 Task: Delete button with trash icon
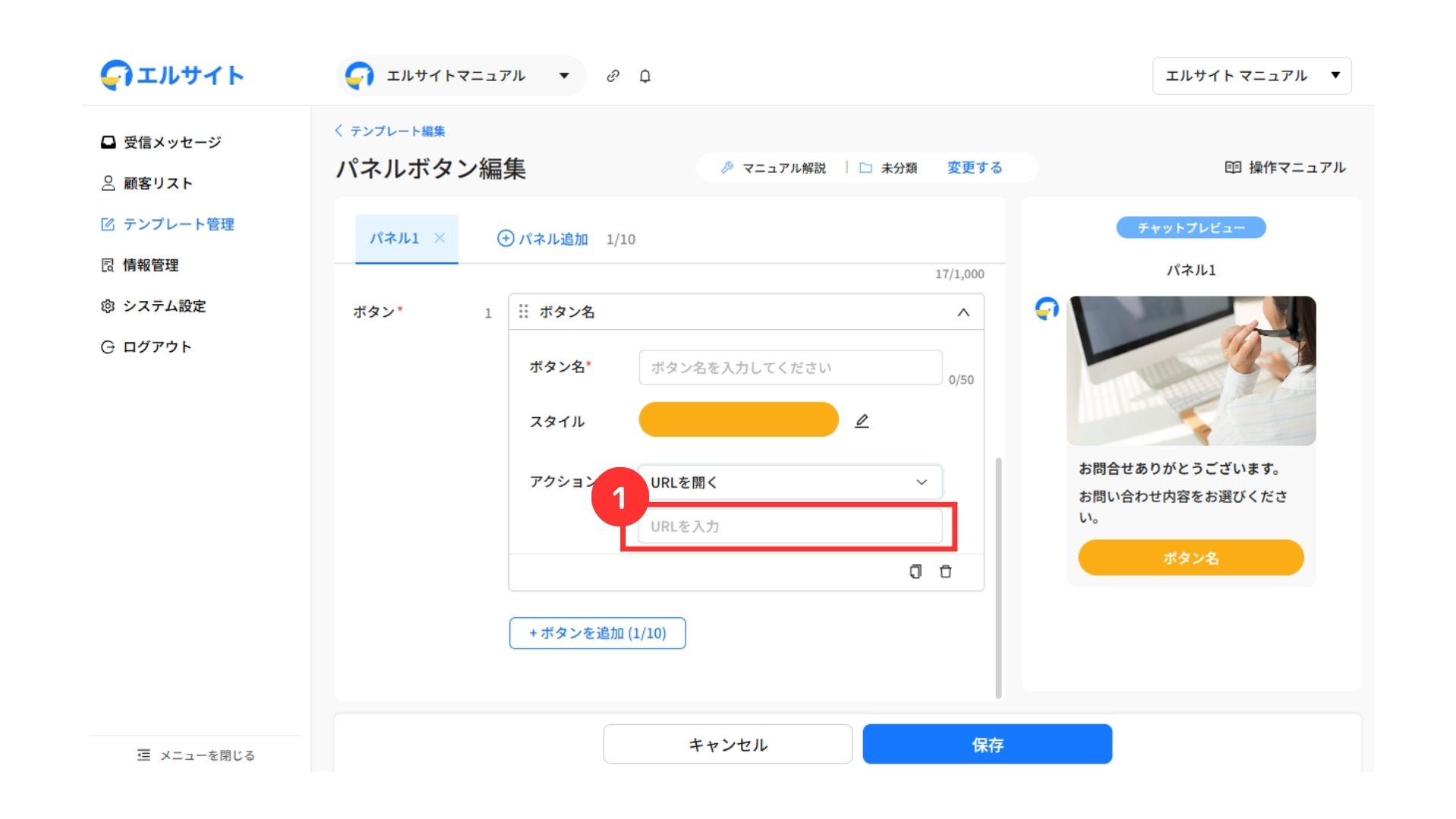pyautogui.click(x=946, y=572)
